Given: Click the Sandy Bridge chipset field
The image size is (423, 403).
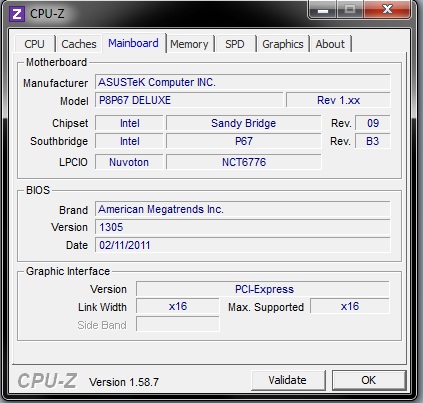Looking at the screenshot, I should 244,123.
